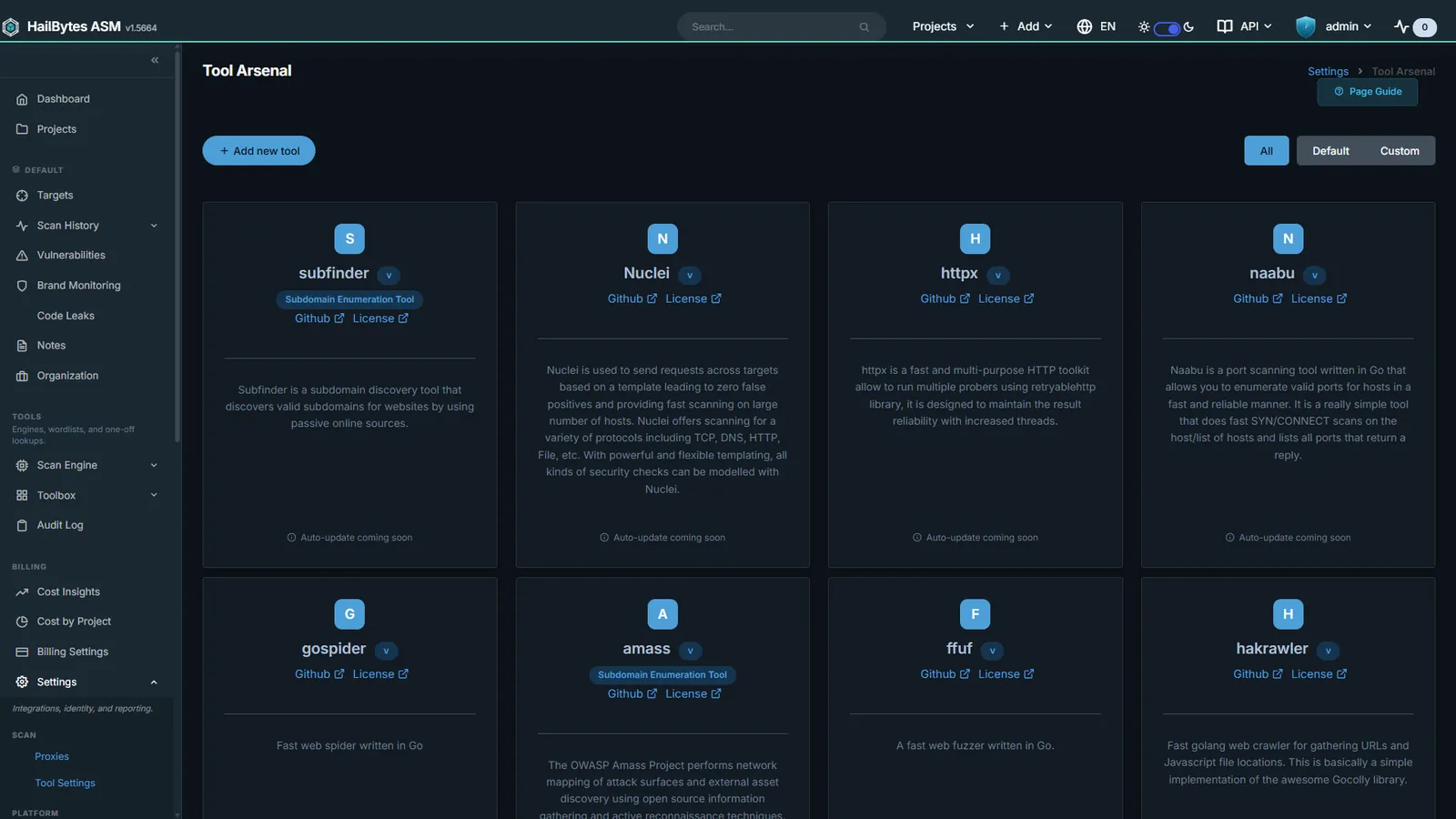Open amass License link
This screenshot has height=819, width=1456.
point(693,693)
